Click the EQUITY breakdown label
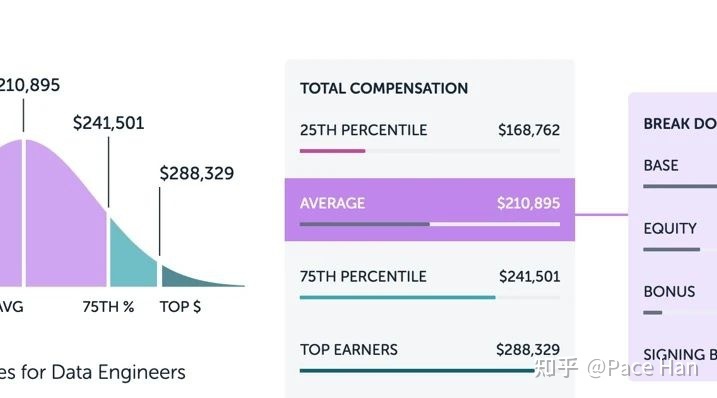Viewport: 717px width, 398px height. point(670,228)
